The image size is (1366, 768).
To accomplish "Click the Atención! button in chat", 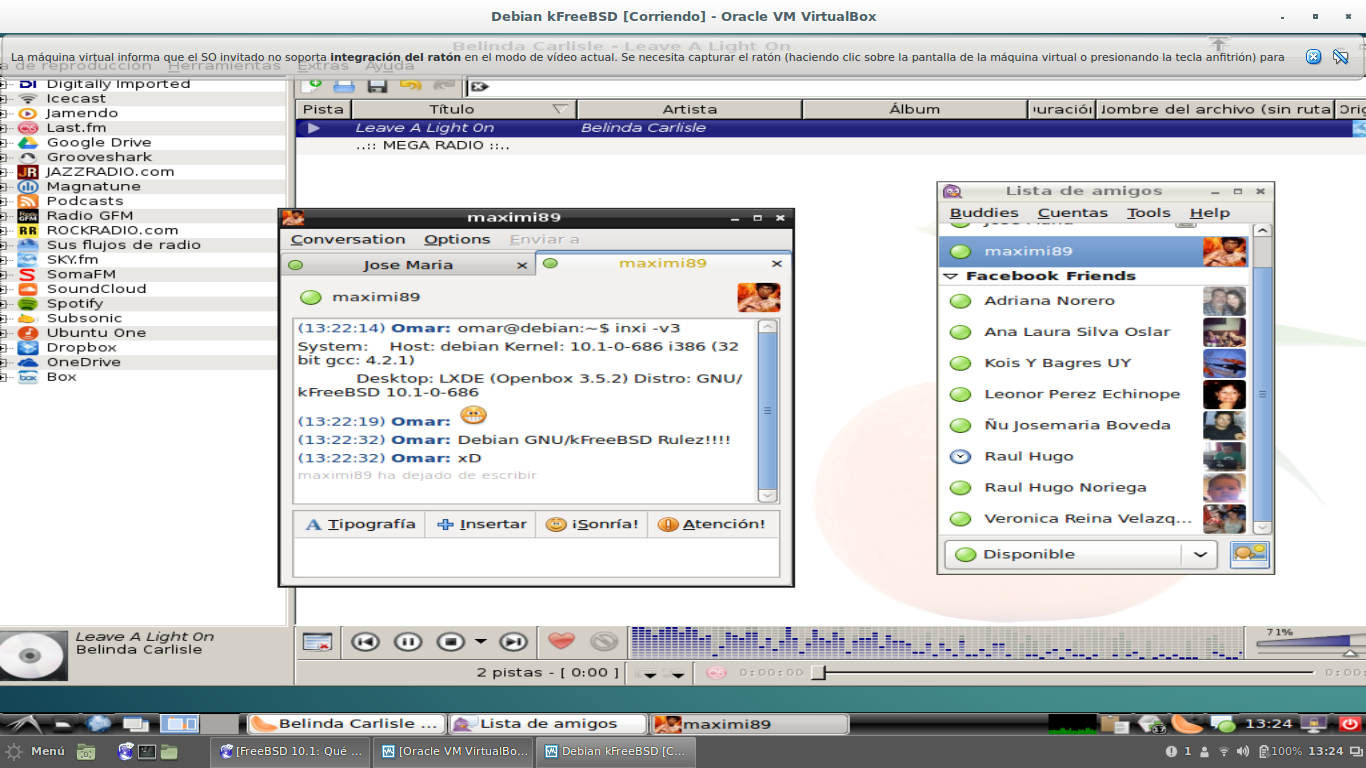I will point(712,524).
